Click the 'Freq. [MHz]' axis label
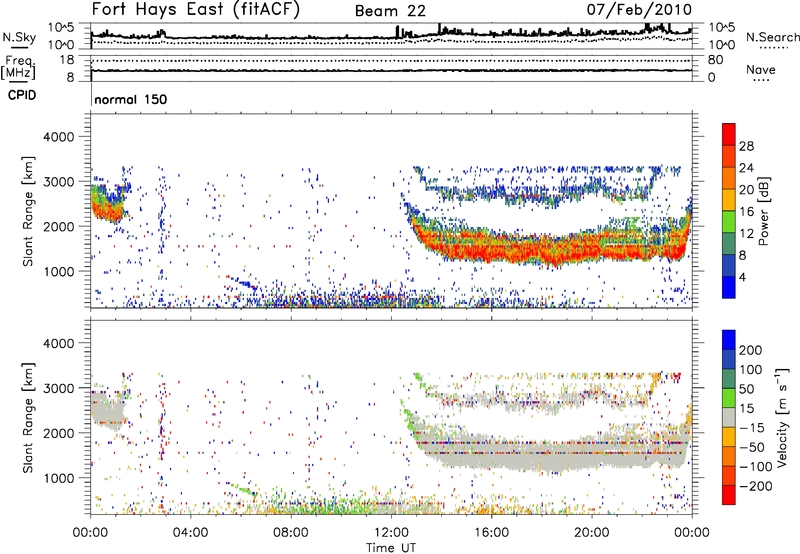This screenshot has width=800, height=554. 18,68
